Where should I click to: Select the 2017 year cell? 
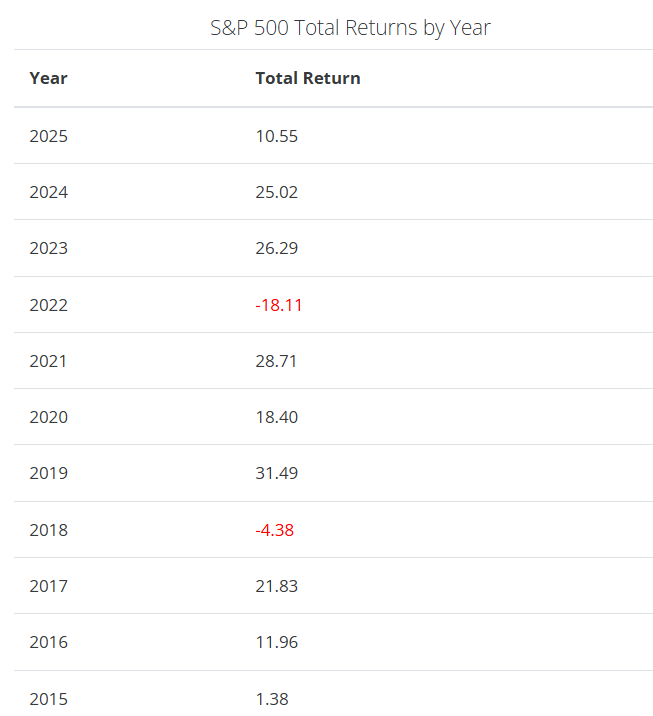48,586
